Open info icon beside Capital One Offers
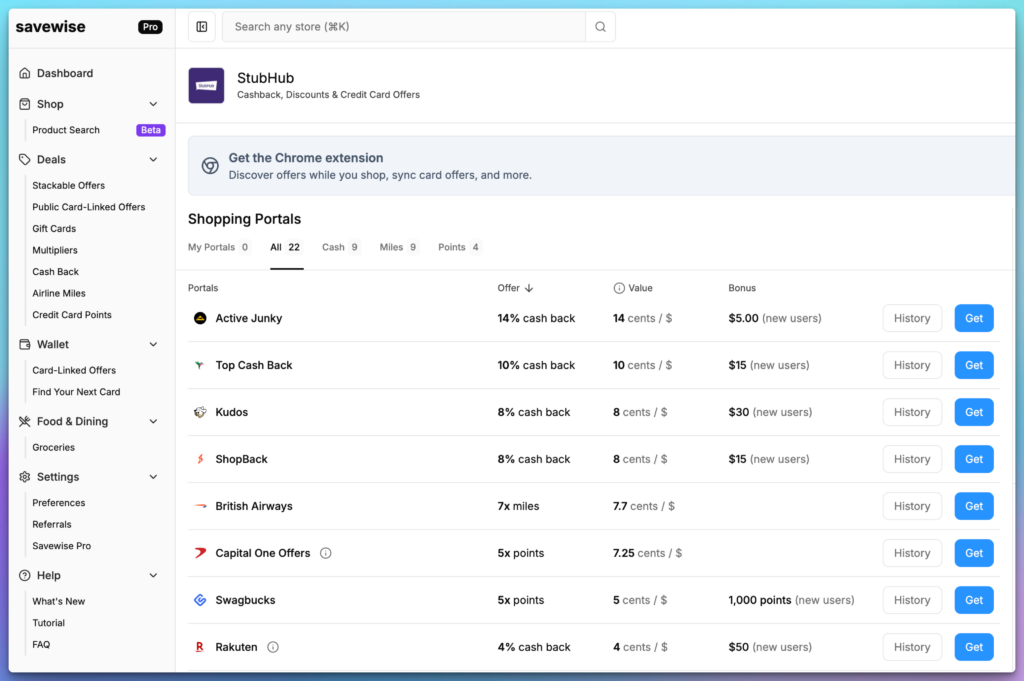The height and width of the screenshot is (681, 1024). coord(325,553)
